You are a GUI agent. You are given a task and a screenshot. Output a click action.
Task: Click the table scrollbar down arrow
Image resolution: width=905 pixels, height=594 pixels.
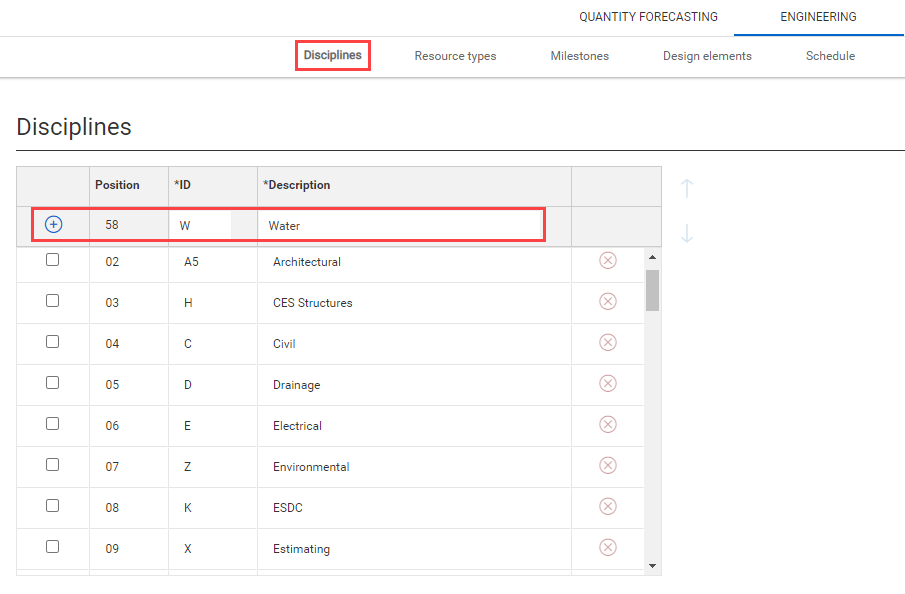tap(652, 566)
